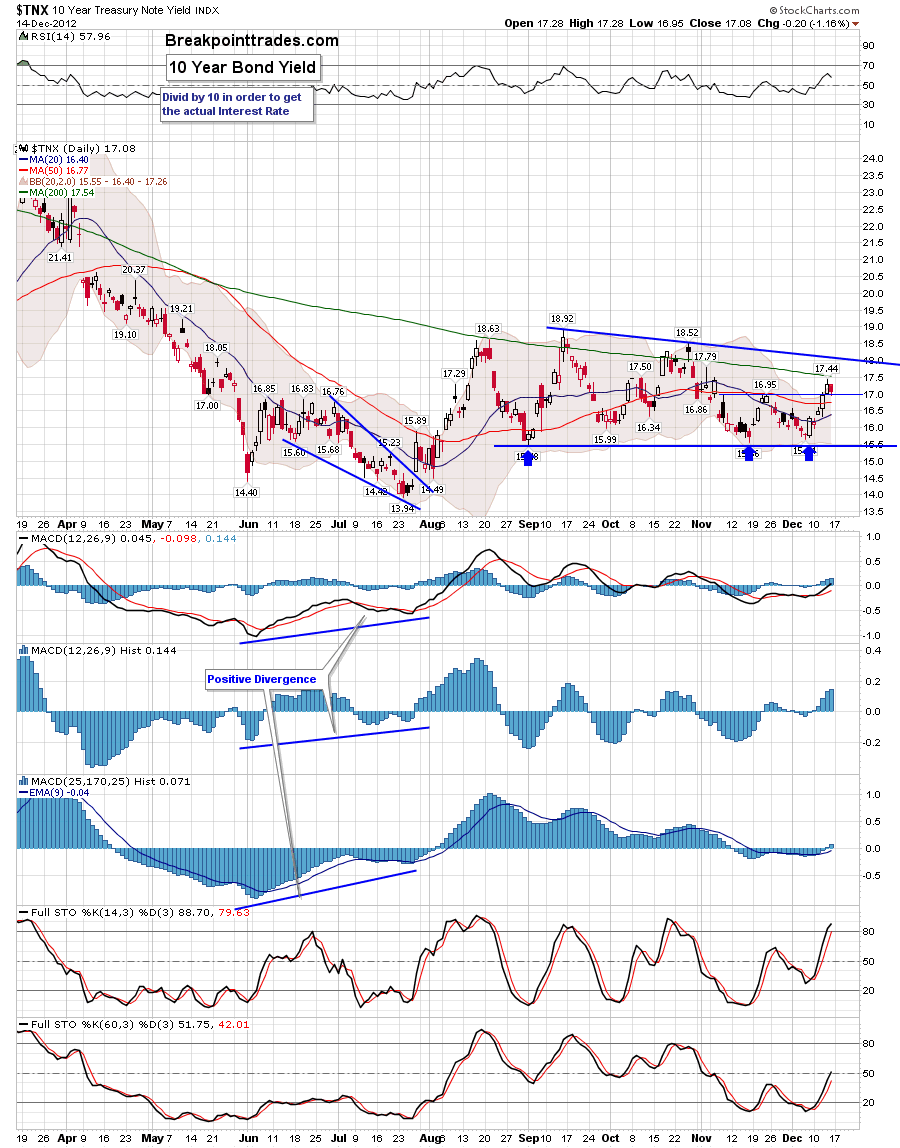Click the 17.79 price annotation
The height and width of the screenshot is (1148, 900).
705,357
